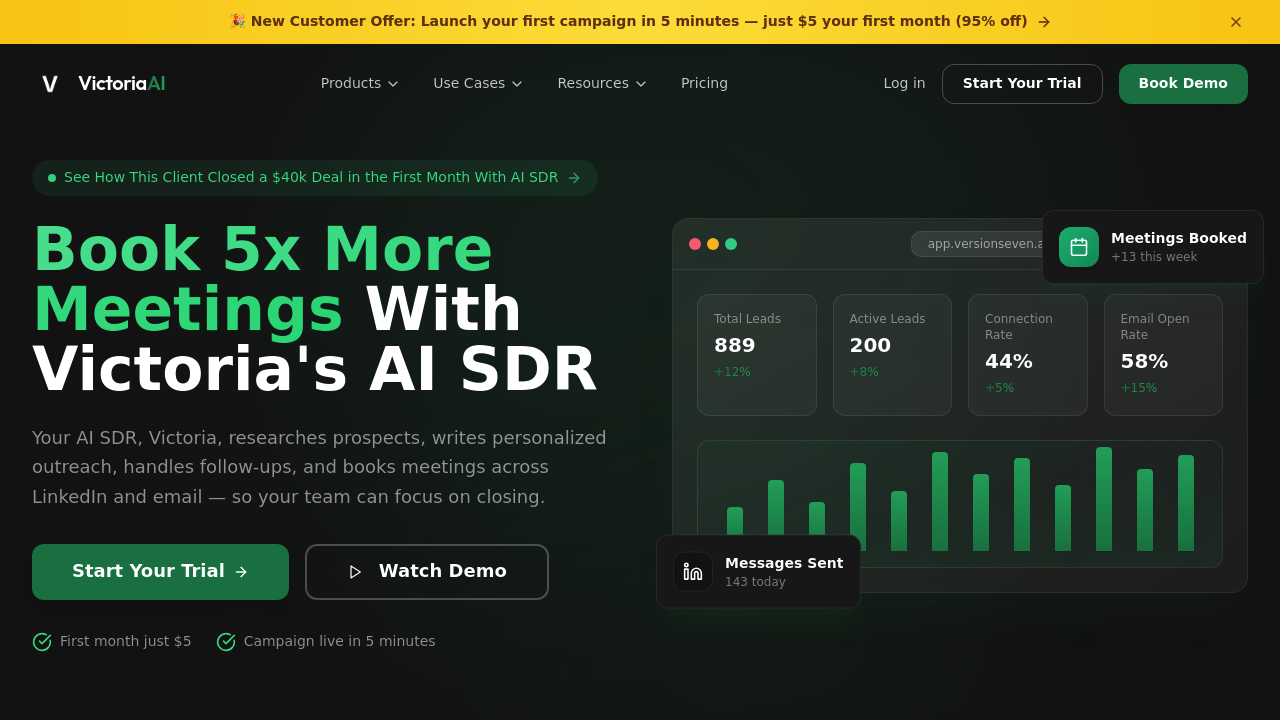The height and width of the screenshot is (720, 1280).
Task: Dismiss the promo banner with the X icon
Action: [x=1235, y=22]
